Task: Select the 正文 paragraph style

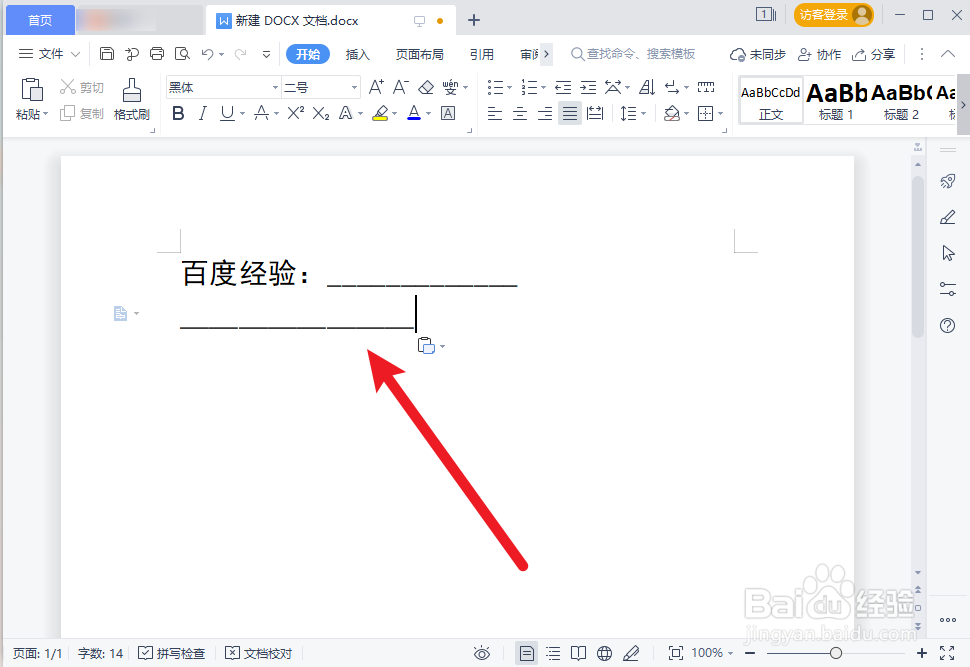Action: 770,100
